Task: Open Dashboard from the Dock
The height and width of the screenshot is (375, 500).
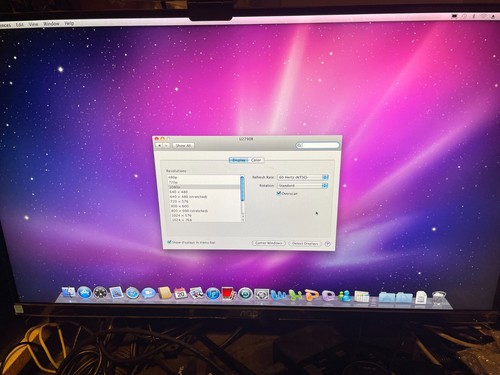Action: pyautogui.click(x=100, y=293)
